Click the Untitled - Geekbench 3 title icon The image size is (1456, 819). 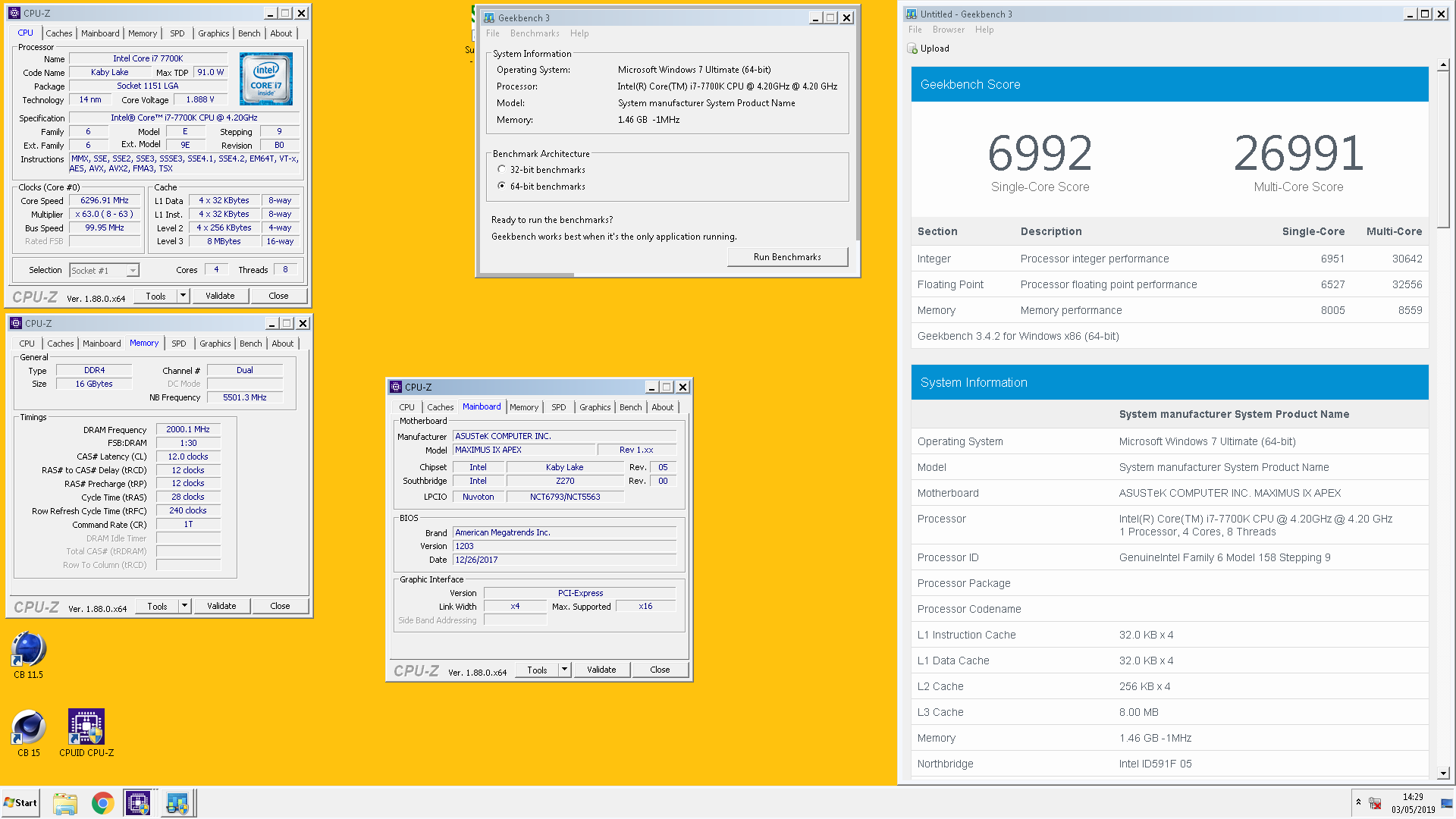coord(912,14)
